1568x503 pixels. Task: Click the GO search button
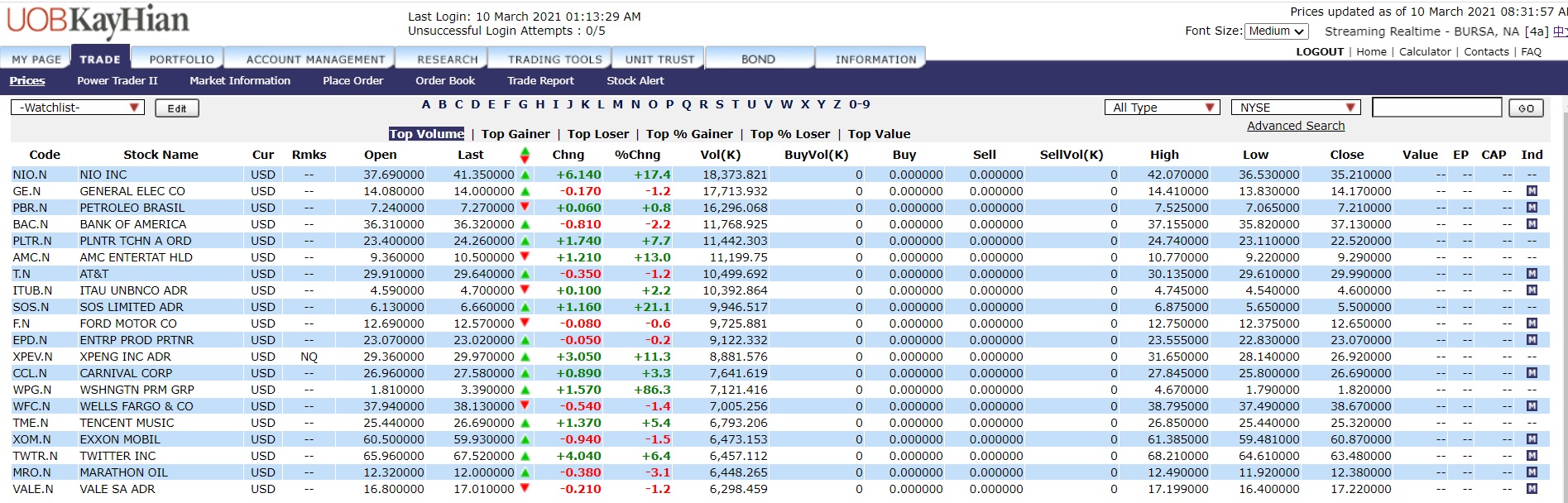pos(1526,108)
